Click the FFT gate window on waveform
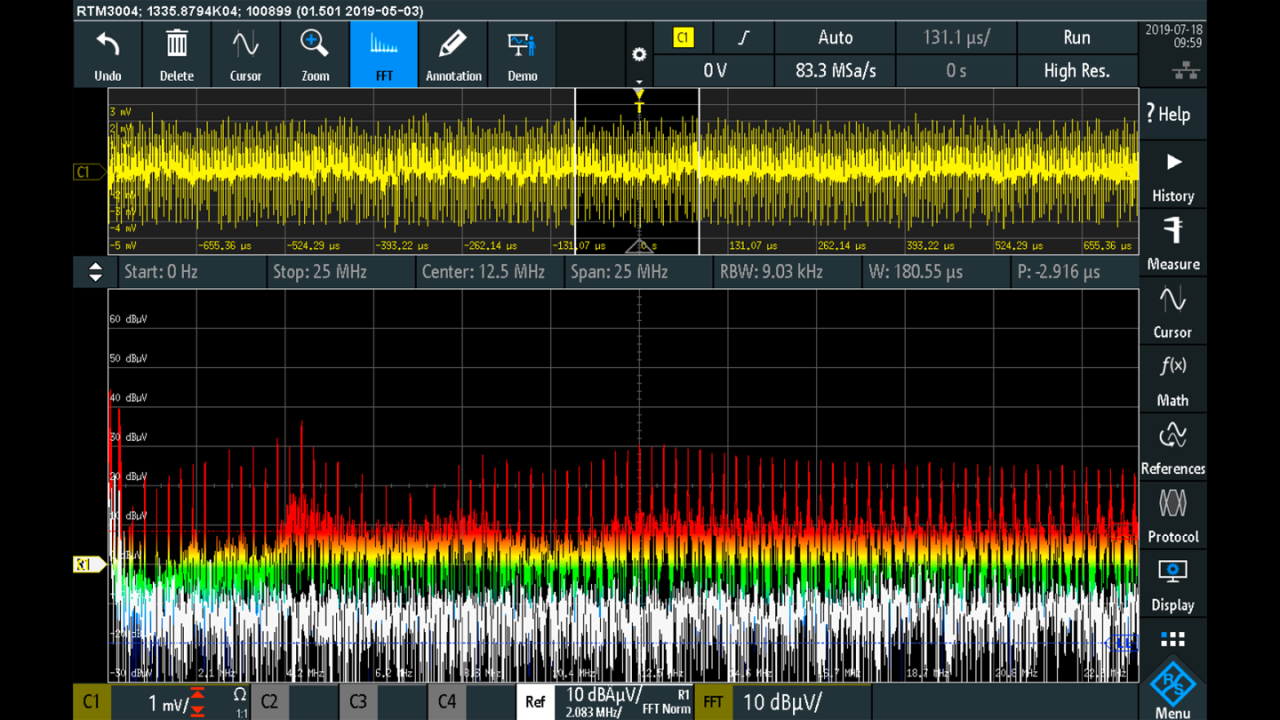The height and width of the screenshot is (720, 1280). [637, 171]
